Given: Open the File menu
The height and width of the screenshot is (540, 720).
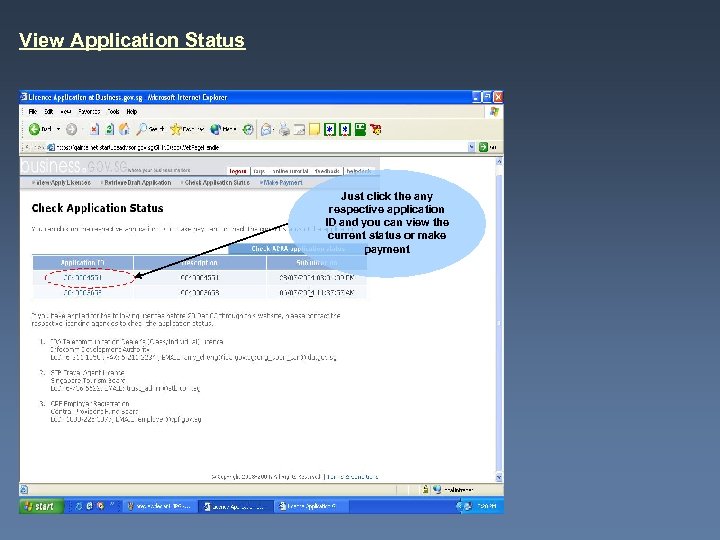Looking at the screenshot, I should pyautogui.click(x=33, y=112).
